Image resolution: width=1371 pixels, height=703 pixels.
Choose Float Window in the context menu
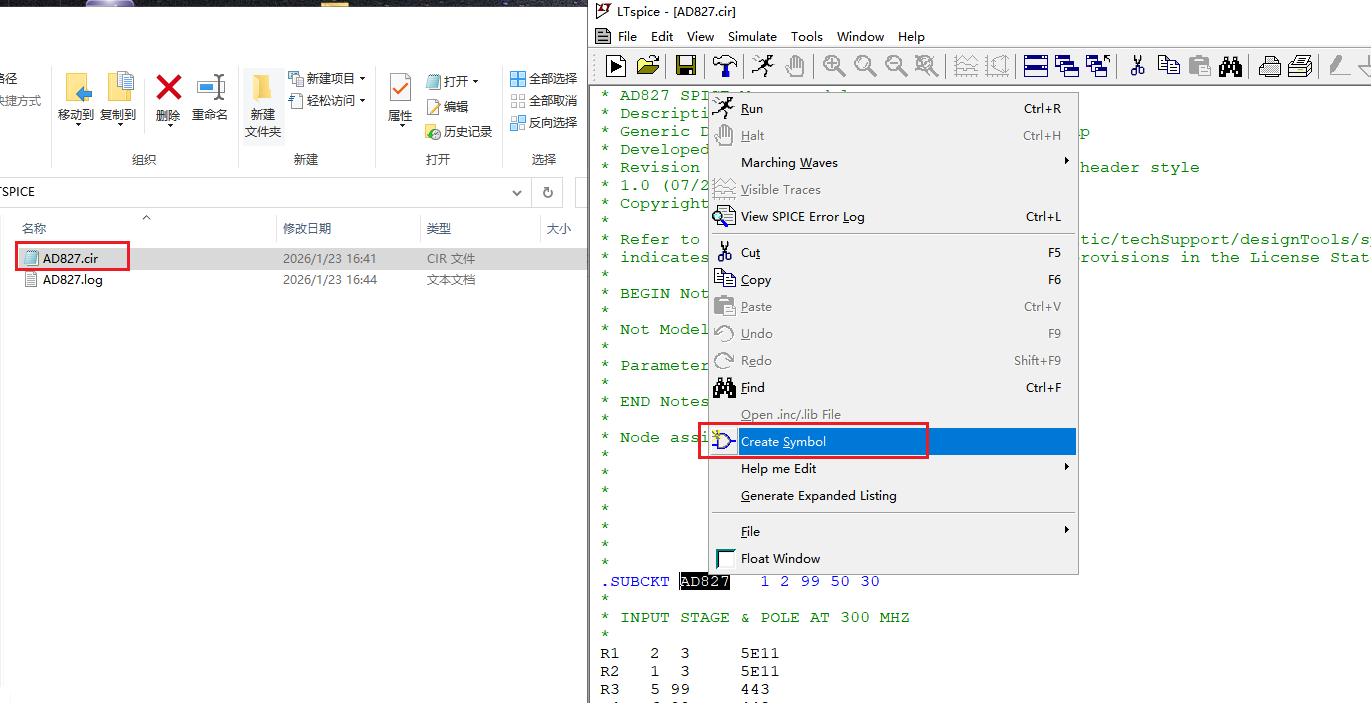click(893, 558)
